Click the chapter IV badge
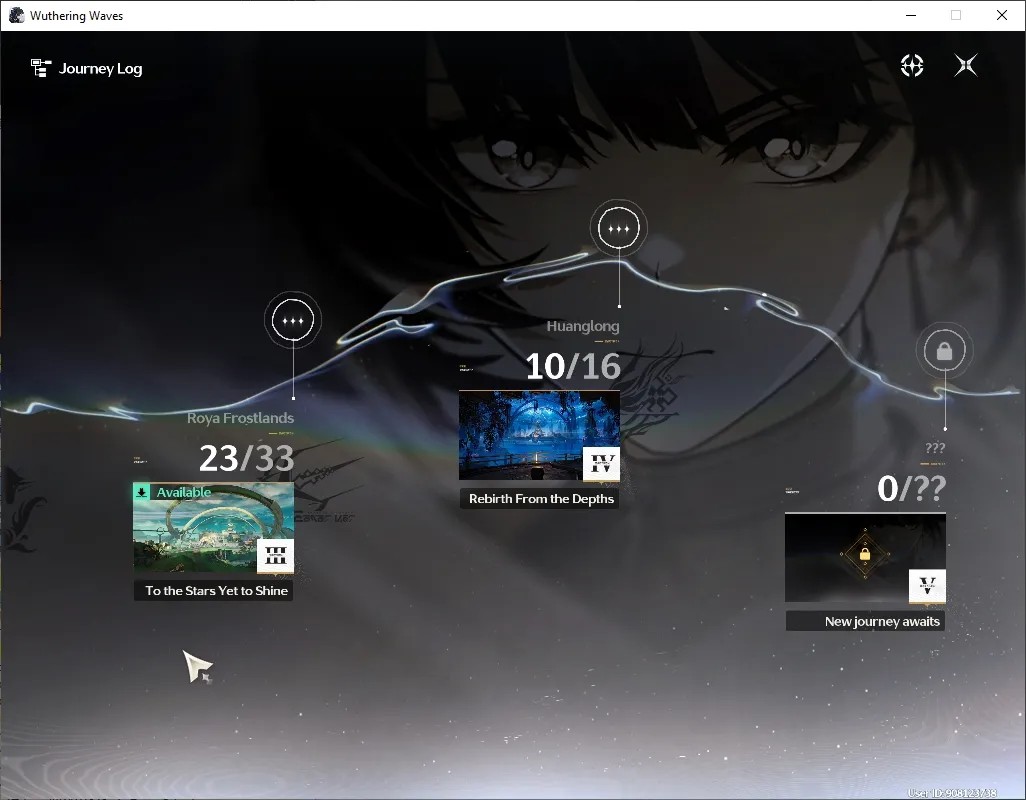1026x800 pixels. tap(601, 464)
